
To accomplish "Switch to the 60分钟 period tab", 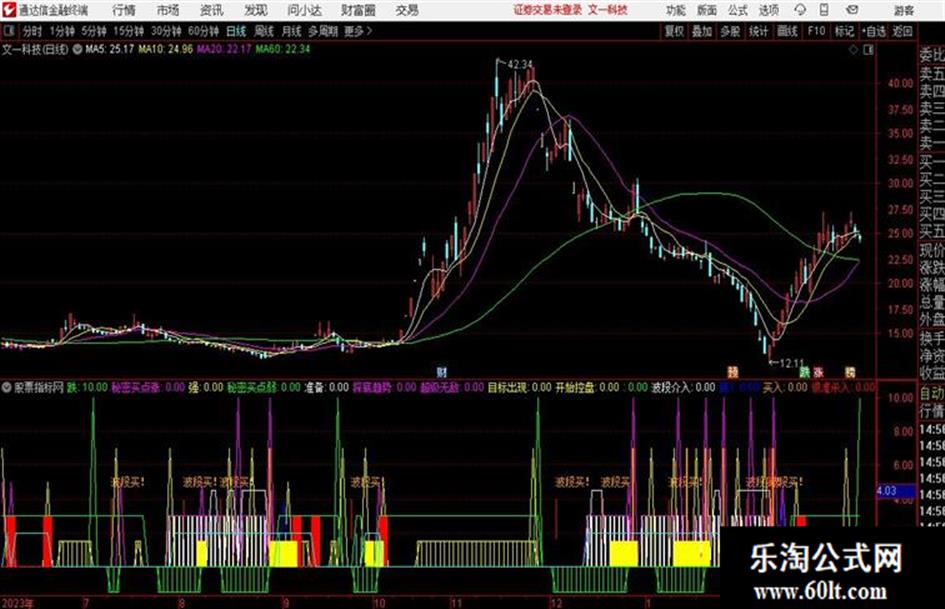I will pos(203,31).
